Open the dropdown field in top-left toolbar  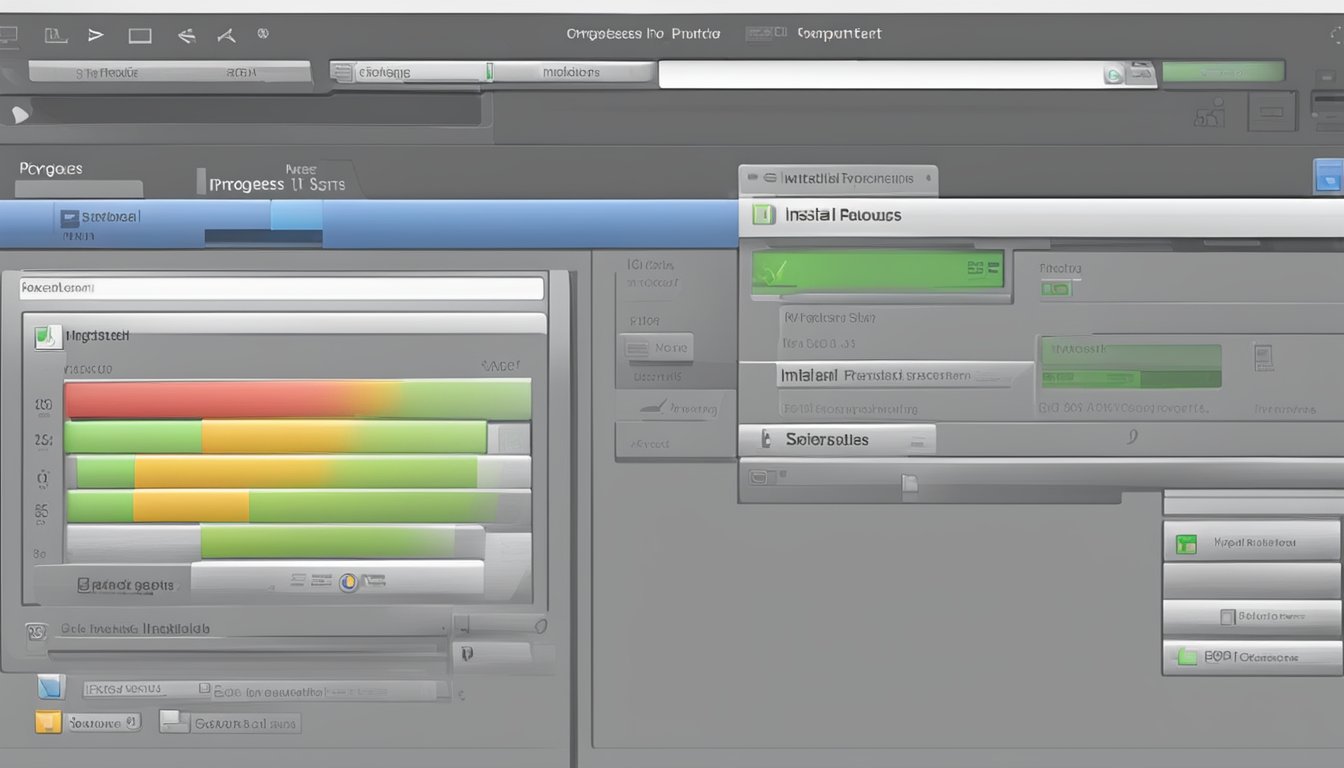pos(170,72)
